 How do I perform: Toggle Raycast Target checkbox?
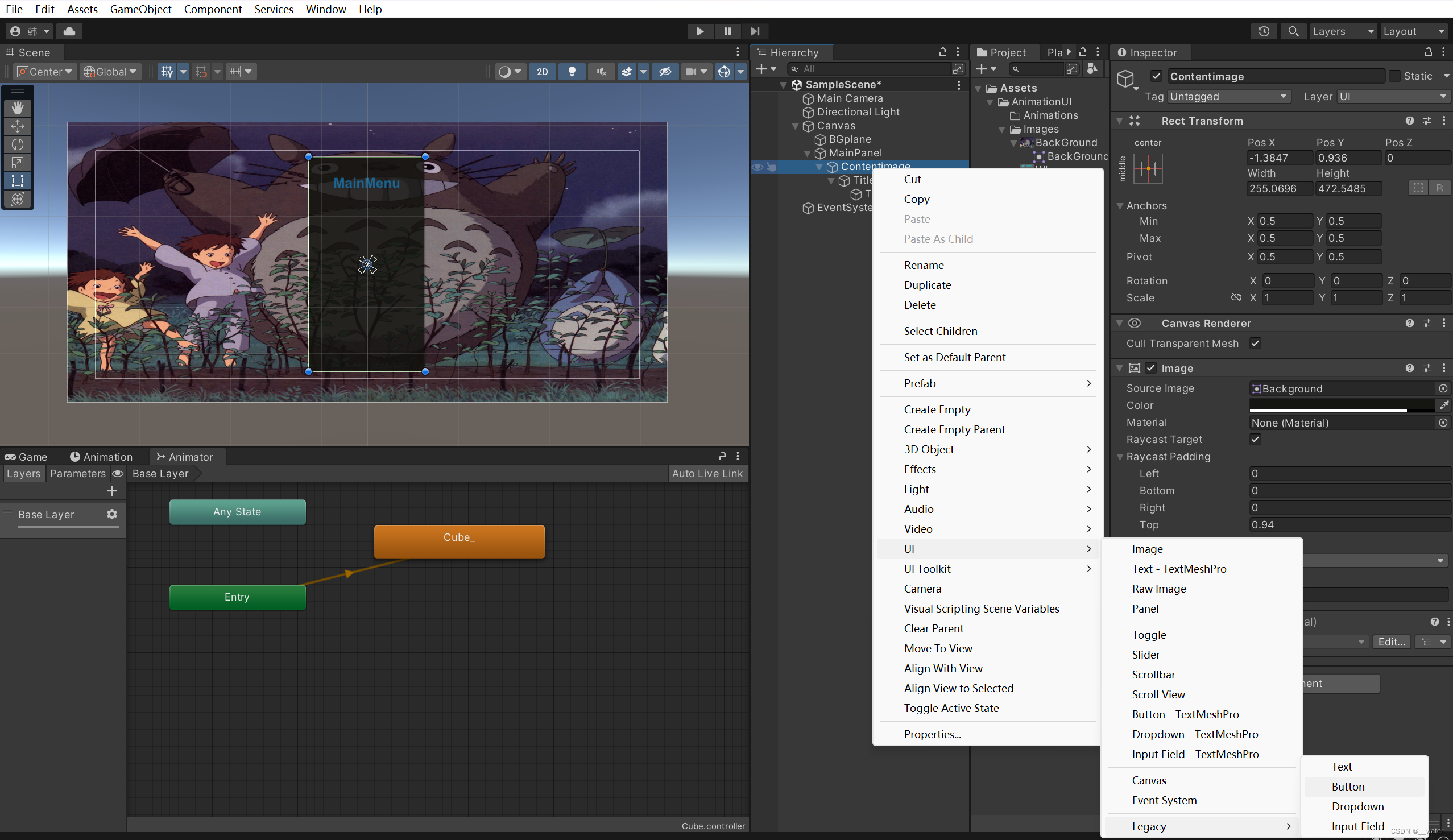tap(1255, 439)
